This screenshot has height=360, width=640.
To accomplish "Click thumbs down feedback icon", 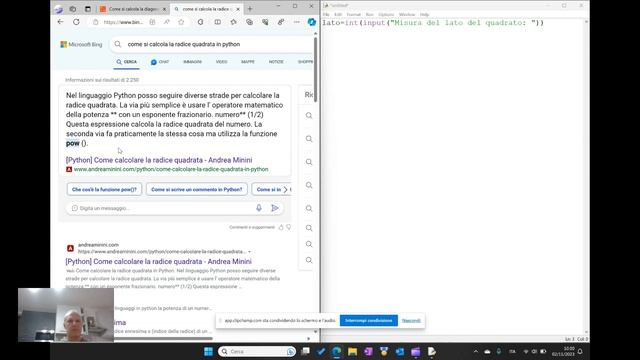I will pos(289,227).
